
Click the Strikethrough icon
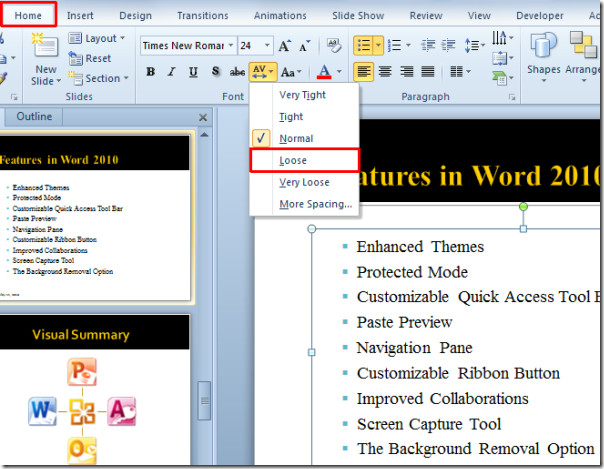(237, 72)
